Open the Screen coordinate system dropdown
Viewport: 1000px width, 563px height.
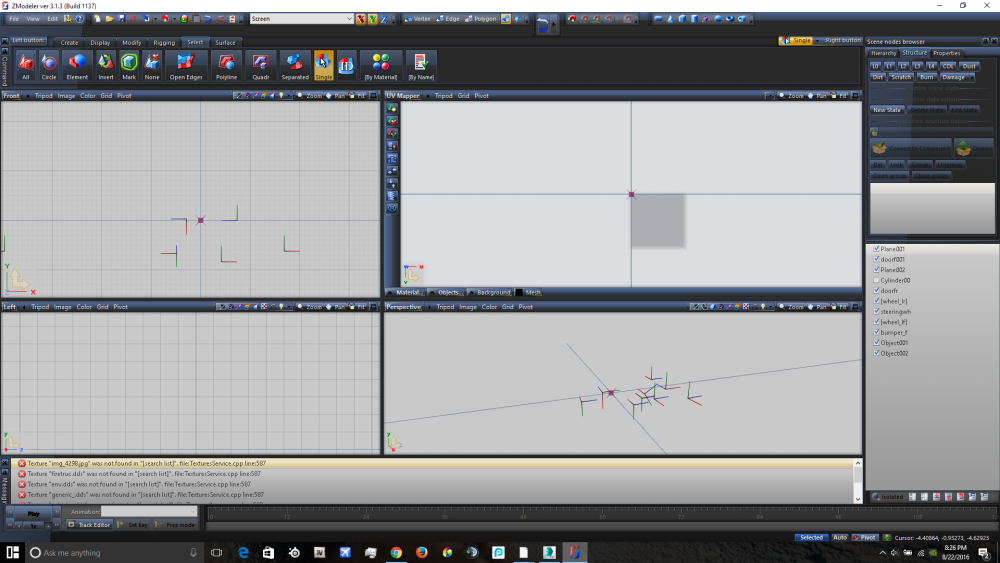click(x=348, y=18)
